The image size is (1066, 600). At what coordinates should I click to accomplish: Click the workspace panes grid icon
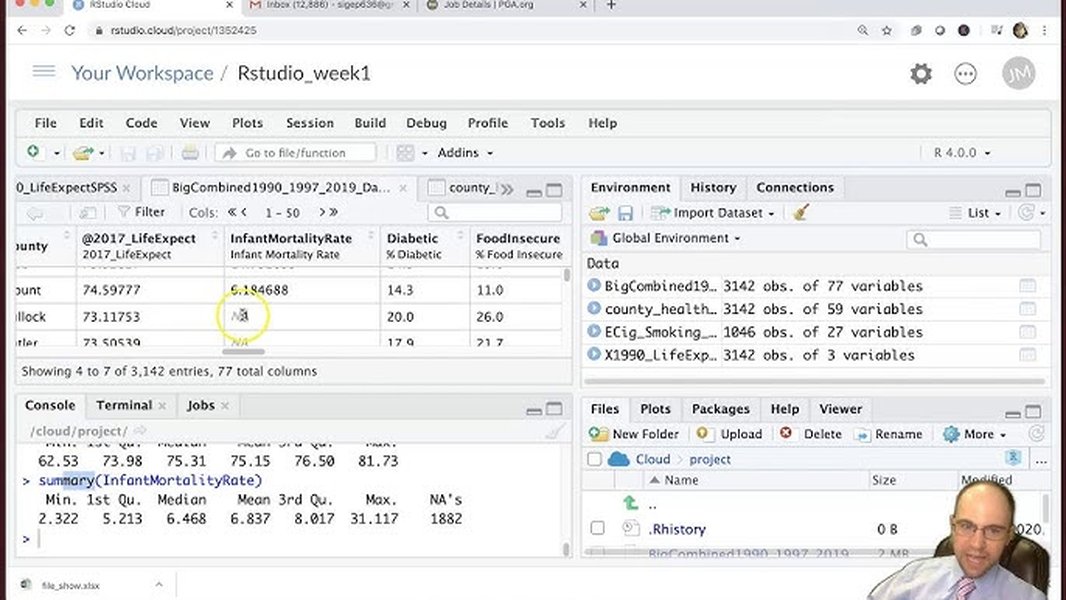click(405, 153)
